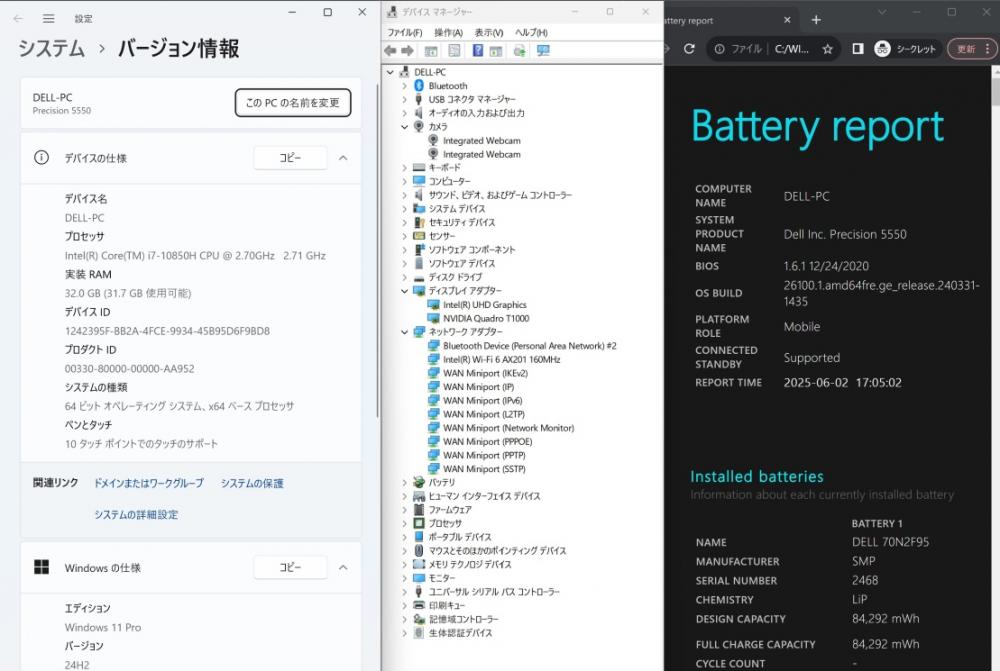Click the システム breadcrumb in Settings
The height and width of the screenshot is (671, 1000).
(52, 48)
